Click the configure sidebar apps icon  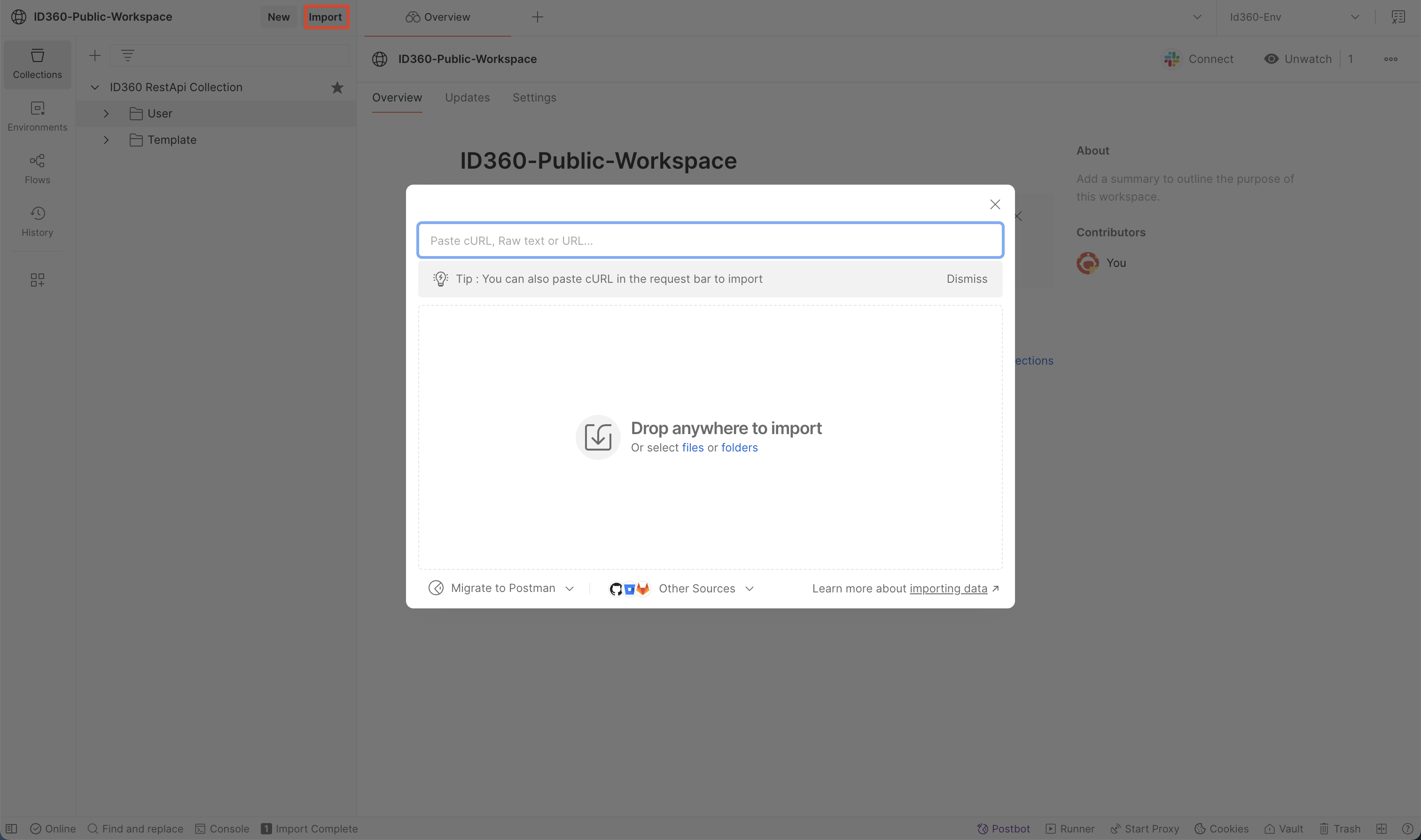click(x=38, y=280)
